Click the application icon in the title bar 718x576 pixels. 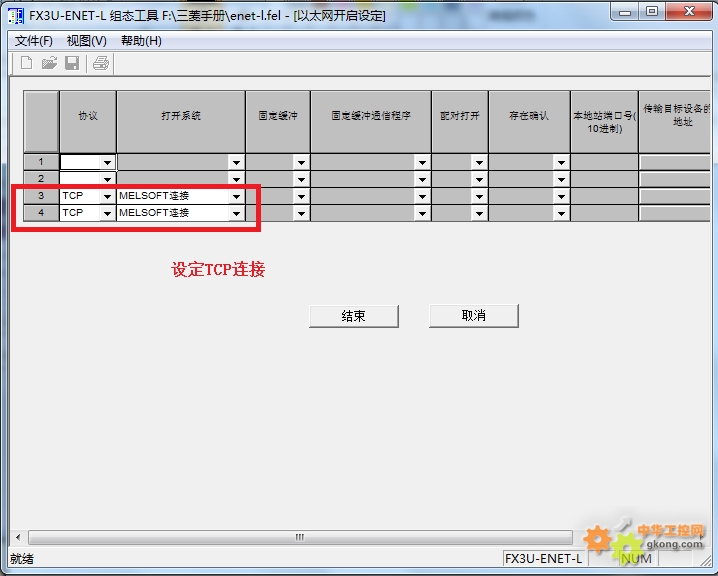coord(16,16)
